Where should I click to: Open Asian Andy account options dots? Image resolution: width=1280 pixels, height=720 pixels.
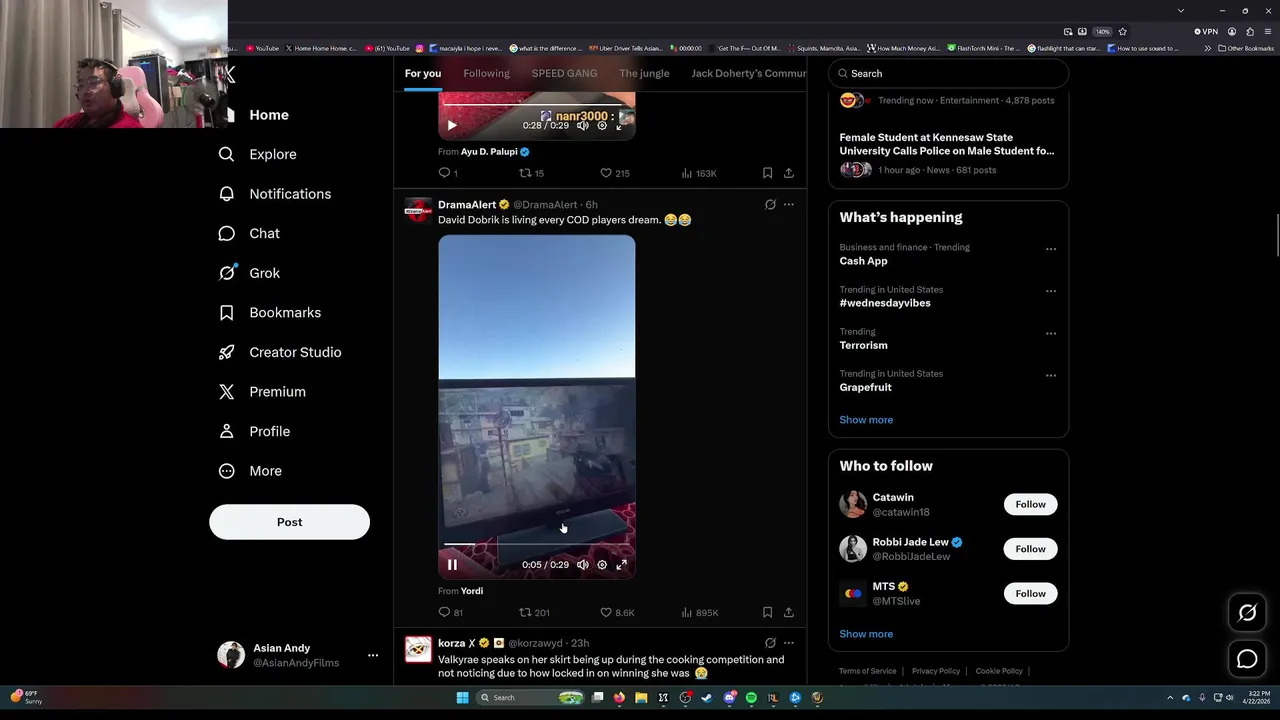coord(373,655)
